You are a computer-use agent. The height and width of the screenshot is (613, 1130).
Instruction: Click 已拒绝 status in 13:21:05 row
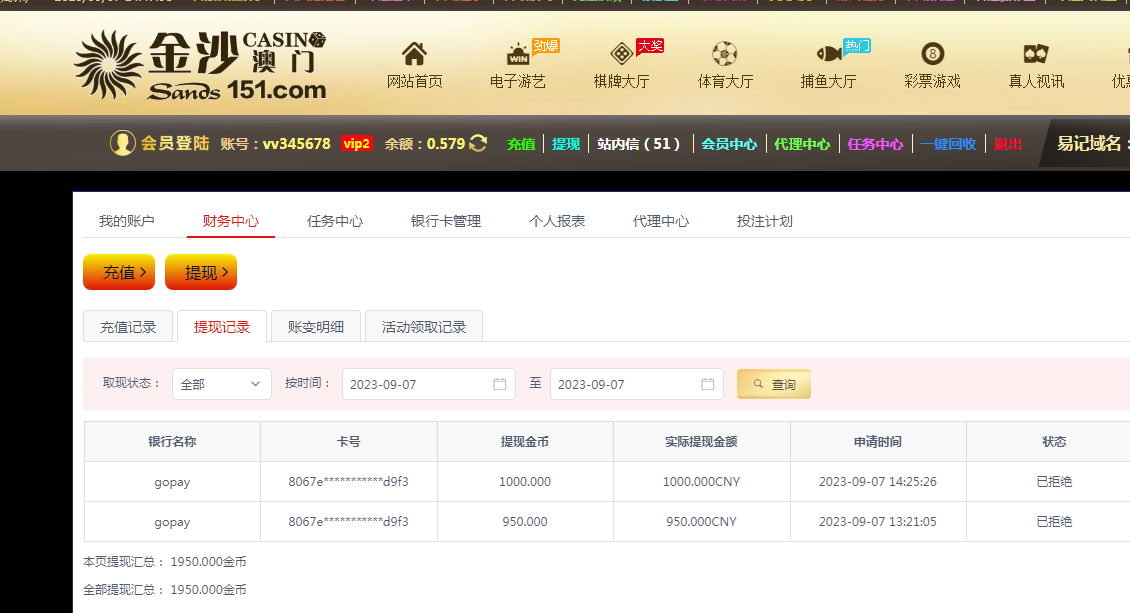click(1054, 522)
